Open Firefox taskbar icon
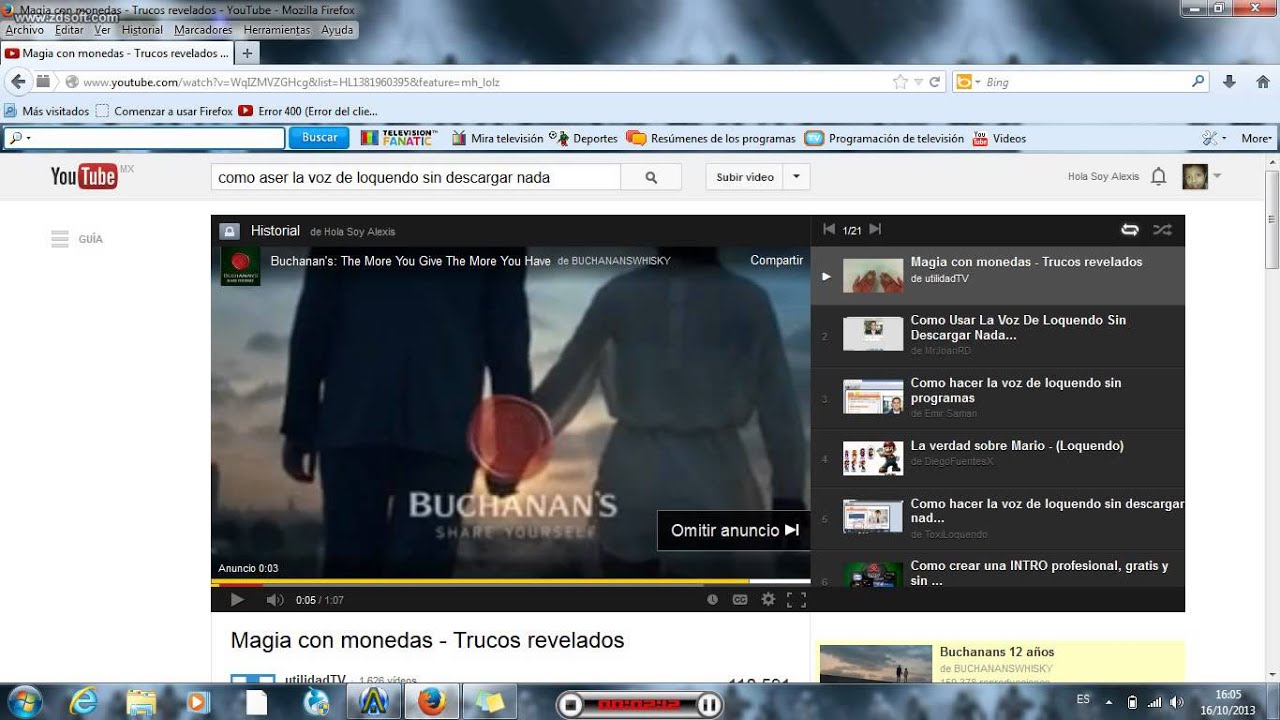1280x720 pixels. coord(432,702)
